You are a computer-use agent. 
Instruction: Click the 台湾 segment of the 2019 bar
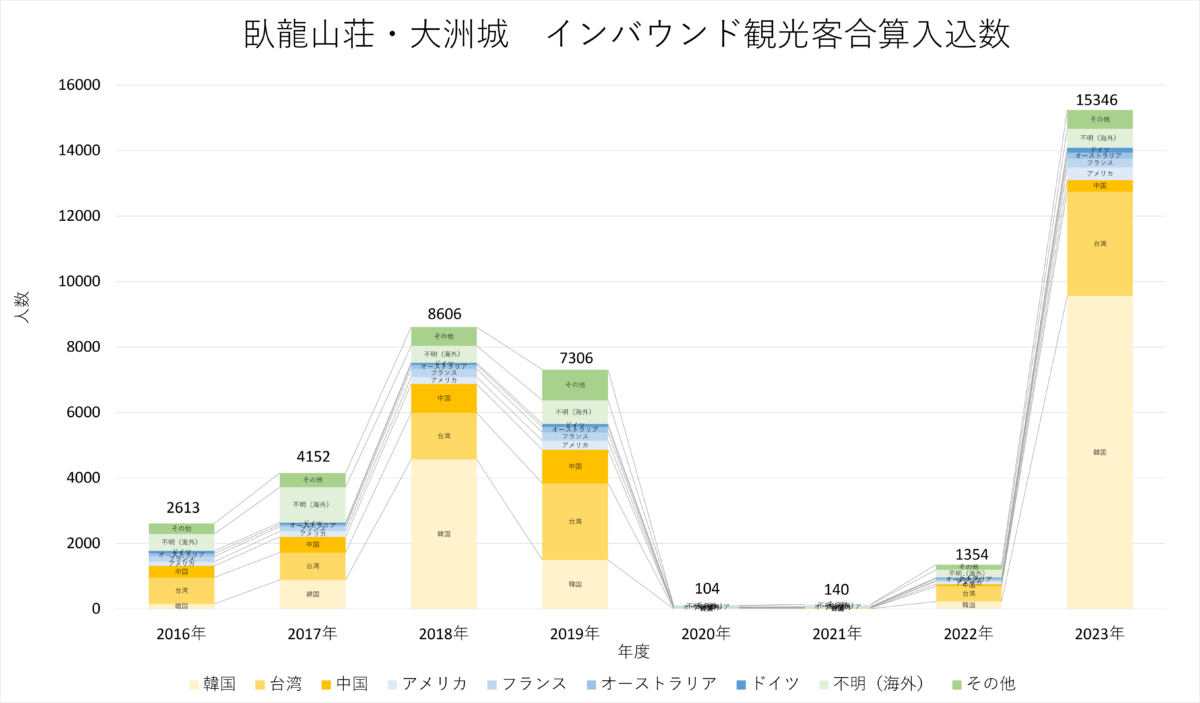[x=575, y=521]
